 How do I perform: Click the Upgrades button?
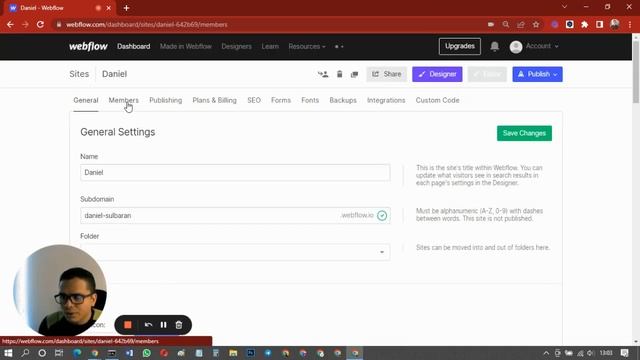[x=460, y=47]
